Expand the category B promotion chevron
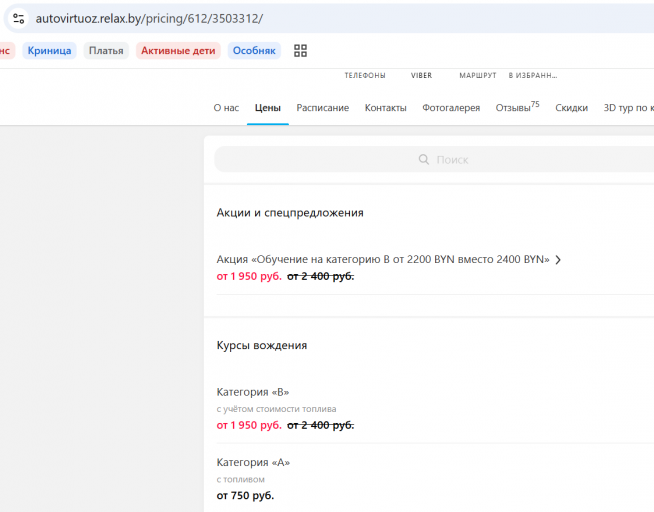This screenshot has width=654, height=512. 558,260
